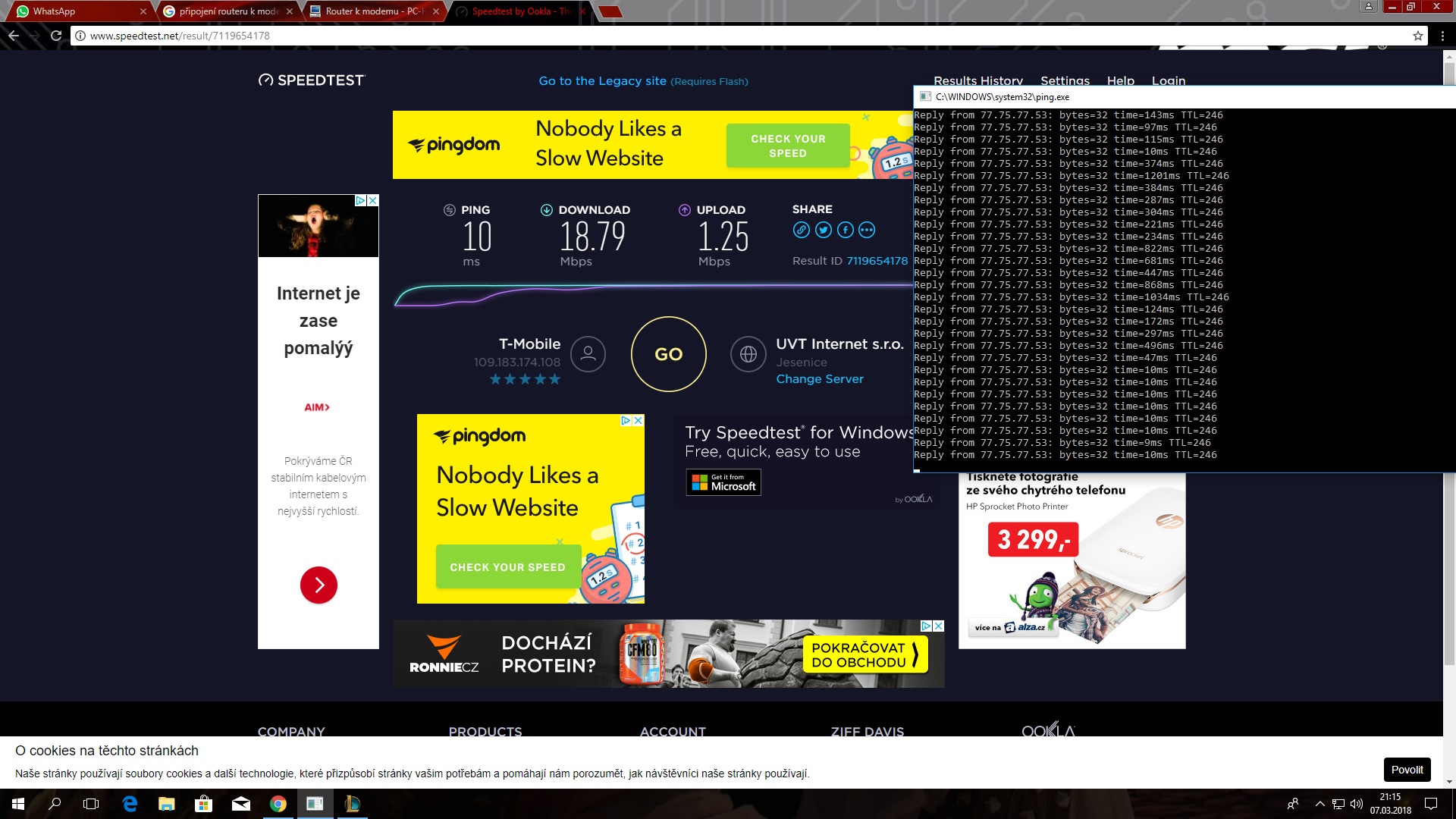Viewport: 1456px width, 819px height.
Task: Switch to the WhatsApp tab
Action: (x=76, y=11)
